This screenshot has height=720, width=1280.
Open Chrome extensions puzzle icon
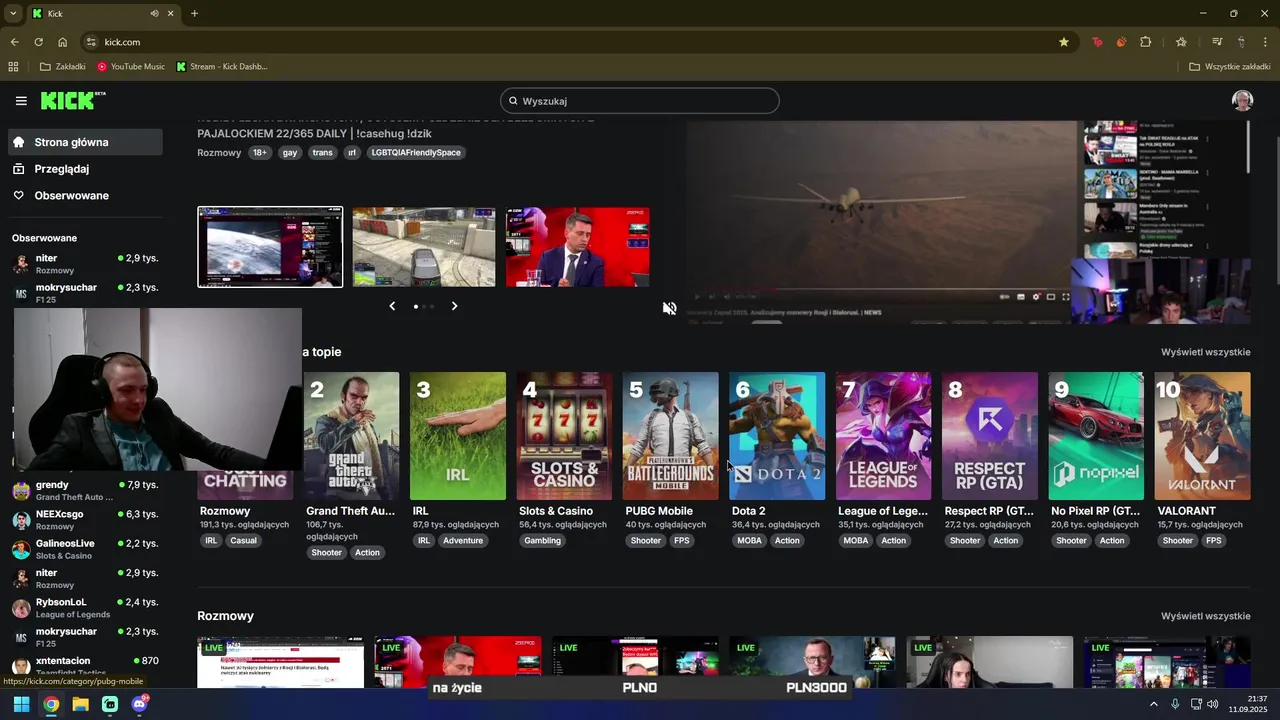(1146, 42)
